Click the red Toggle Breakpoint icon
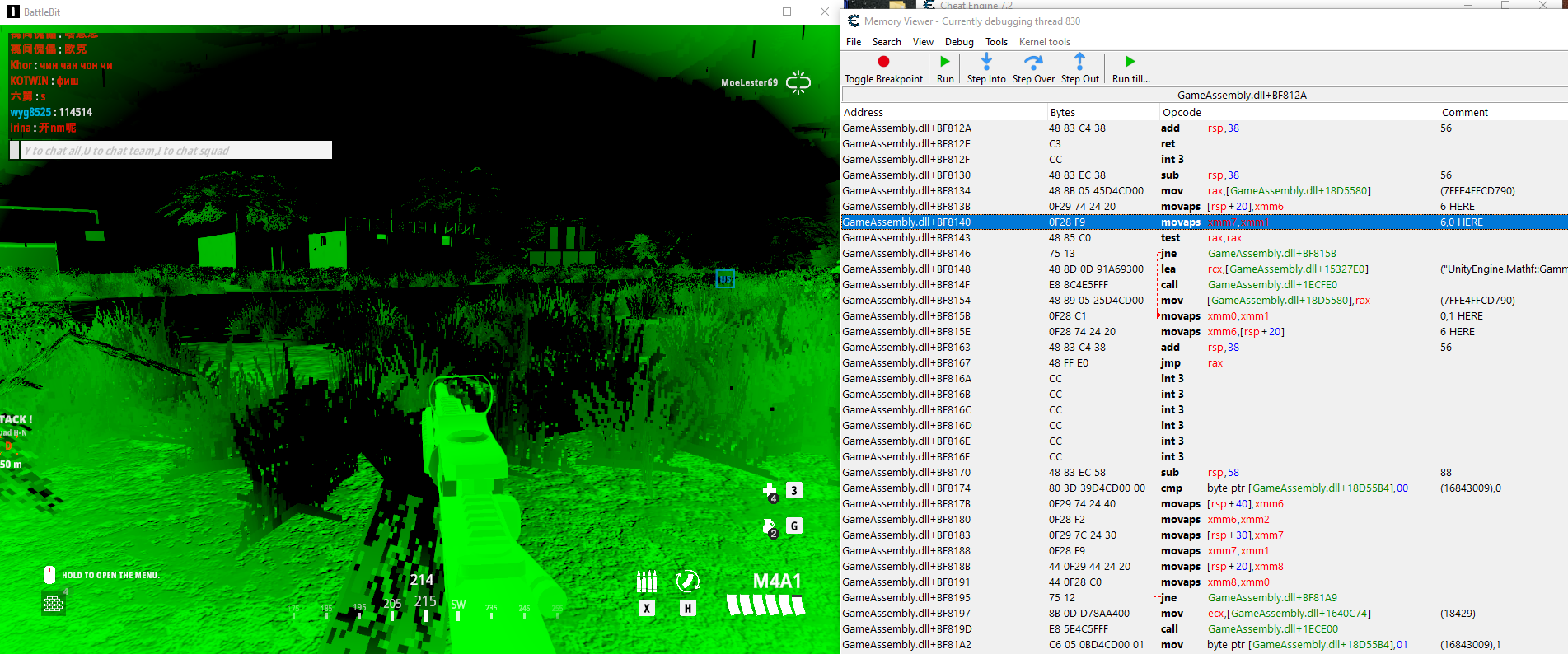Image resolution: width=1568 pixels, height=654 pixels. [x=883, y=61]
